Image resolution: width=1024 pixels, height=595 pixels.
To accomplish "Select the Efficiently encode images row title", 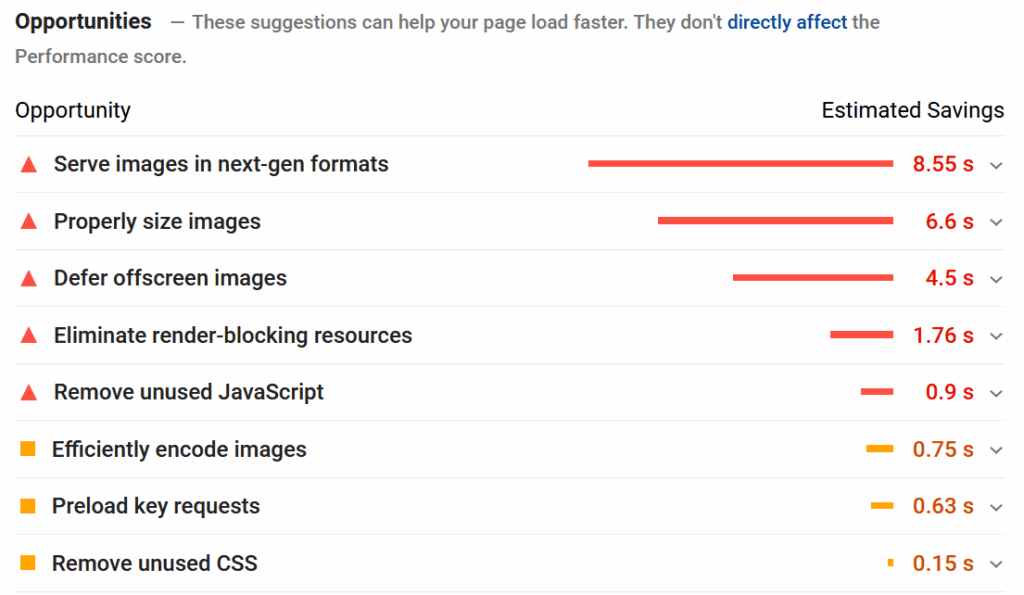I will click(179, 450).
